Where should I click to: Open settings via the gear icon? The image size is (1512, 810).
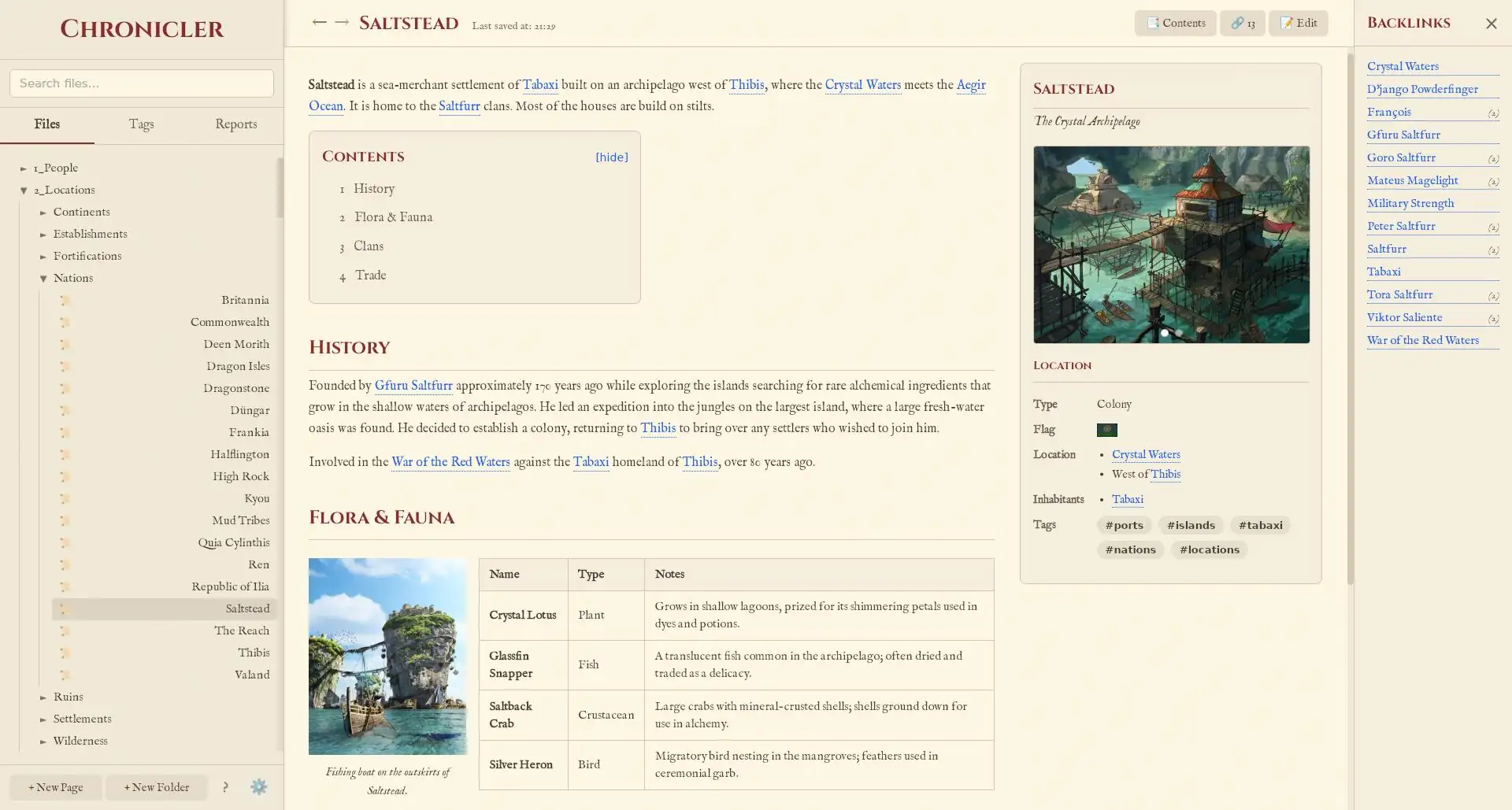click(258, 787)
